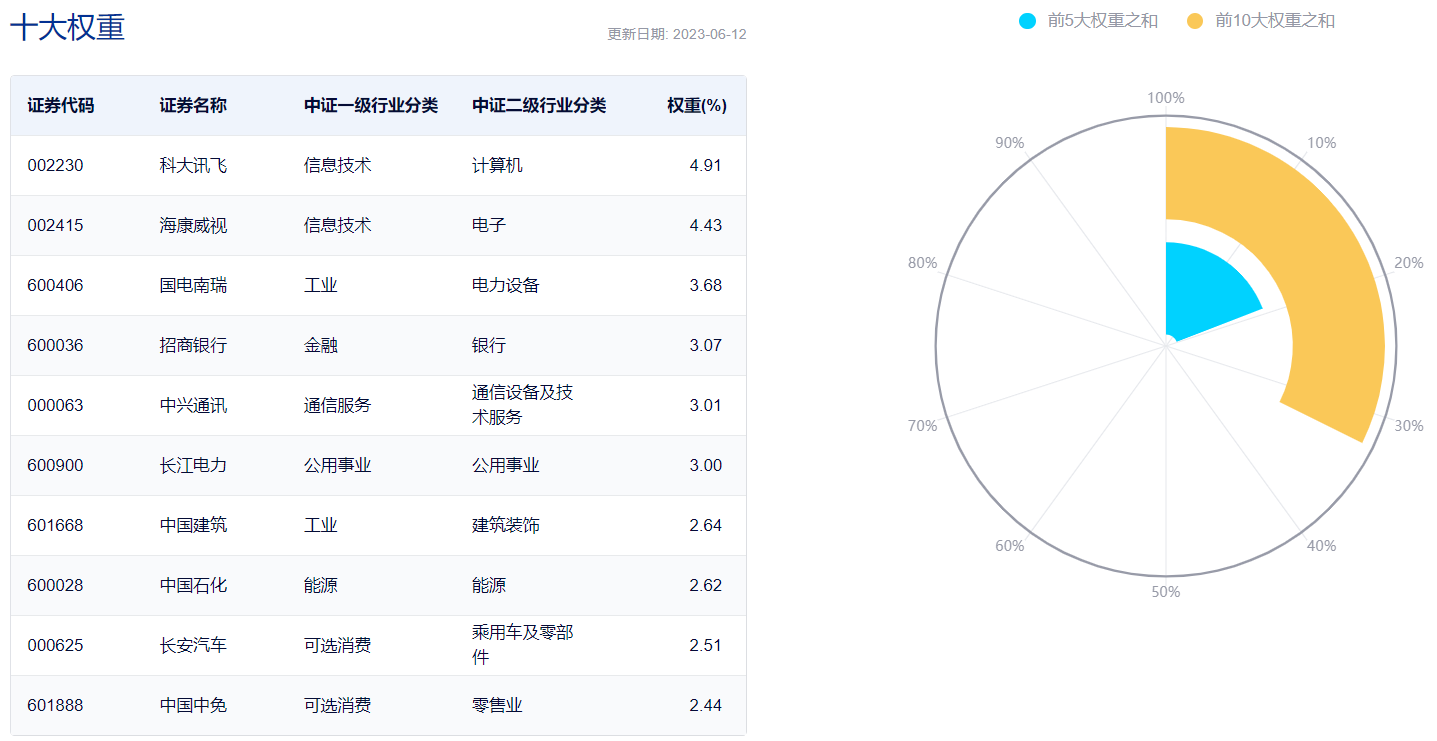Viewport: 1437px width, 741px height.
Task: Click the 70% axis label on chart
Action: point(922,426)
